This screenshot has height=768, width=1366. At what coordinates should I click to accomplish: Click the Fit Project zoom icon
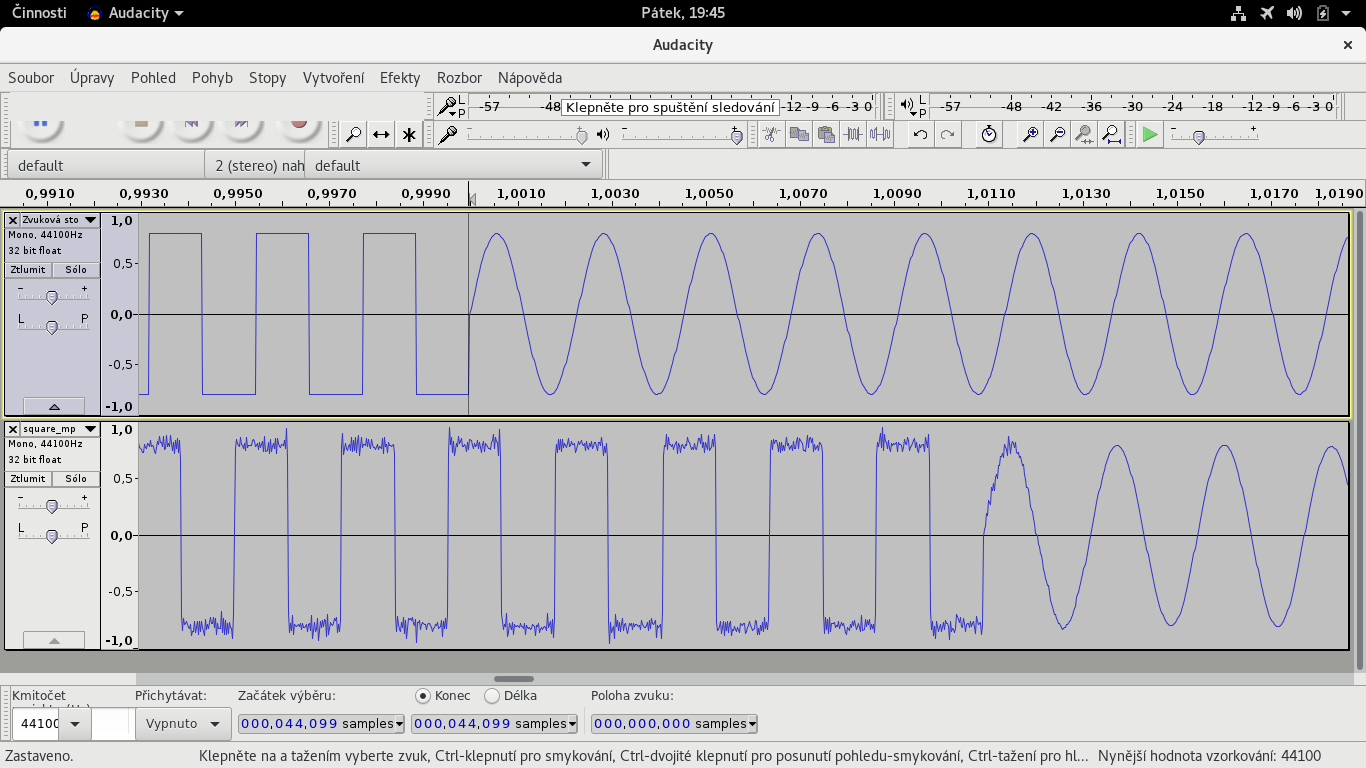1111,134
